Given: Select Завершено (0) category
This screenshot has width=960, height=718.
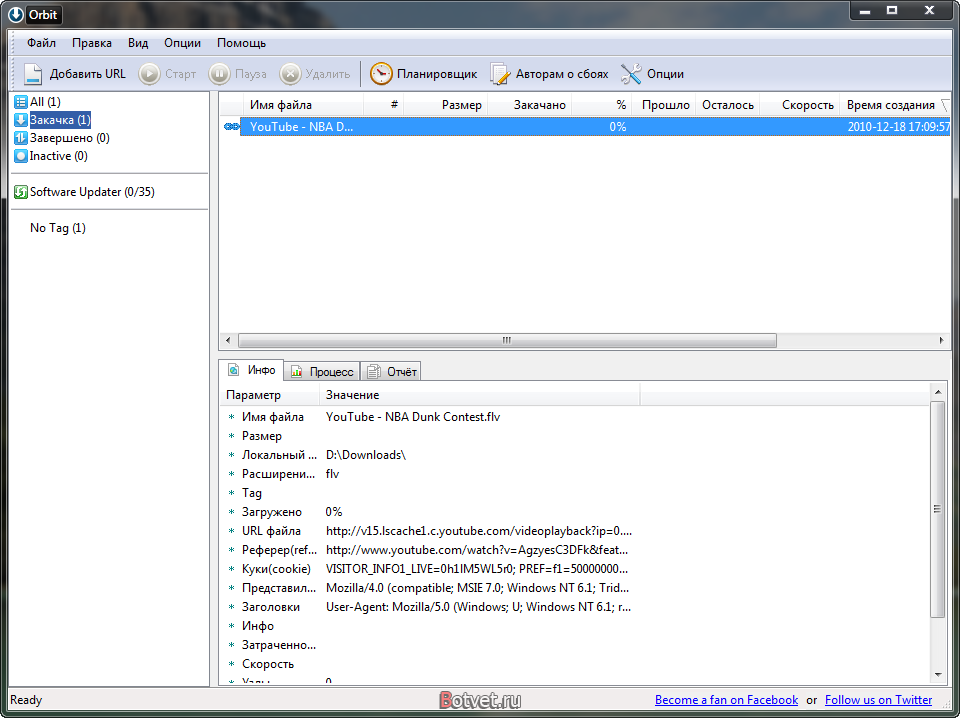Looking at the screenshot, I should point(70,138).
